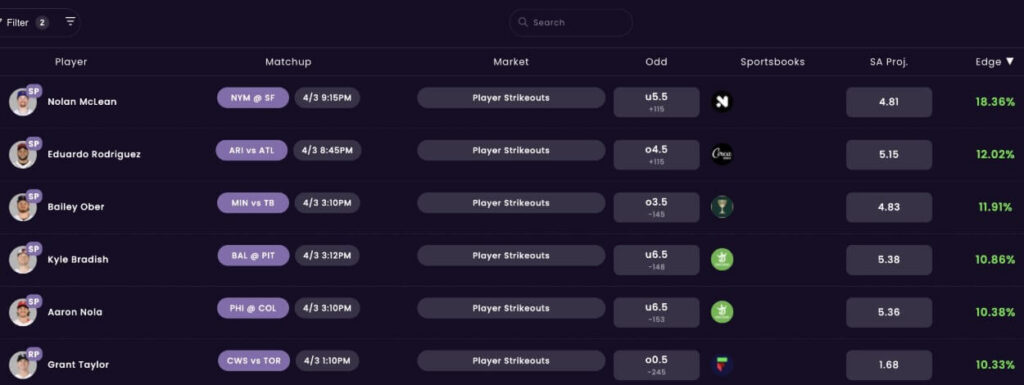Click the 1.68 SA projection value
1024x385 pixels.
coord(889,365)
